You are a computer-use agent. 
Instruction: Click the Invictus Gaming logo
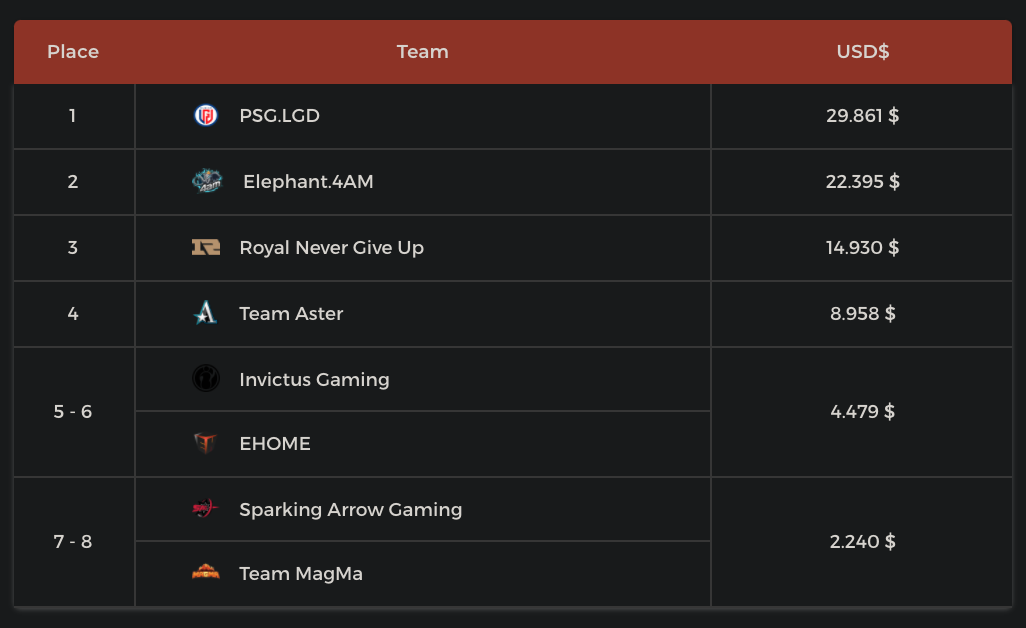(205, 379)
